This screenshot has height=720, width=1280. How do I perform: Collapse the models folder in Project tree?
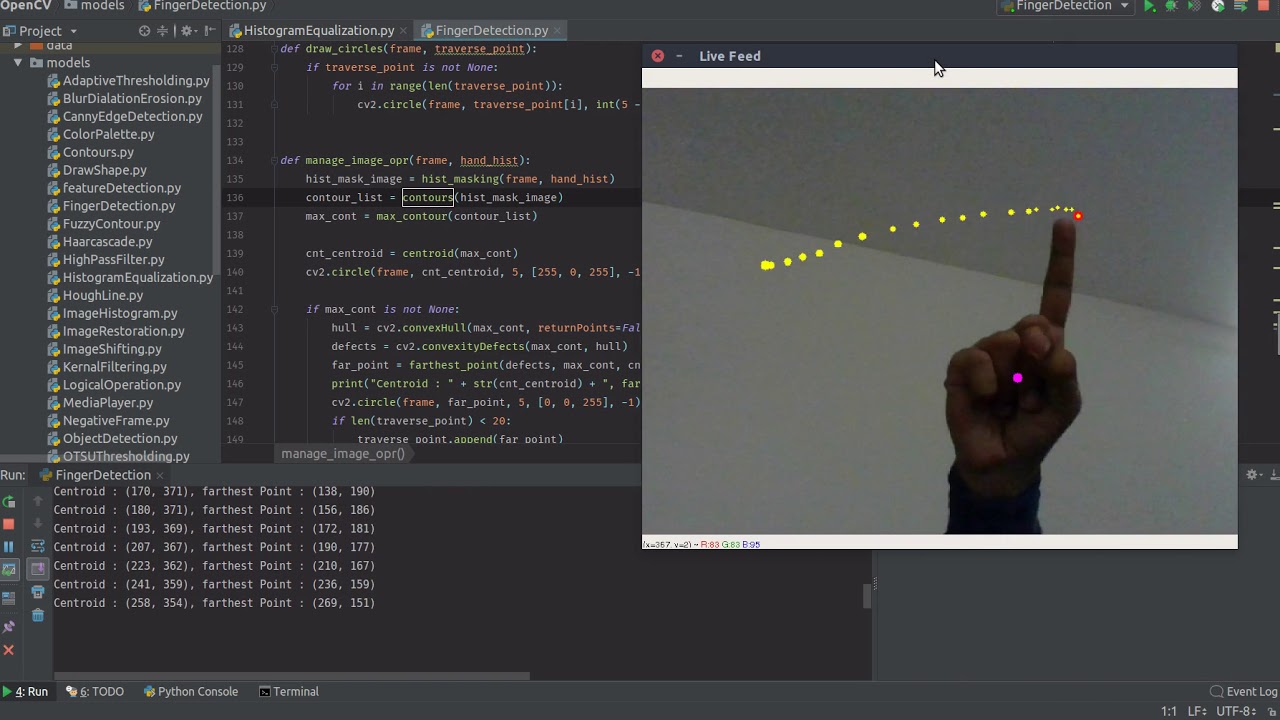[x=18, y=62]
